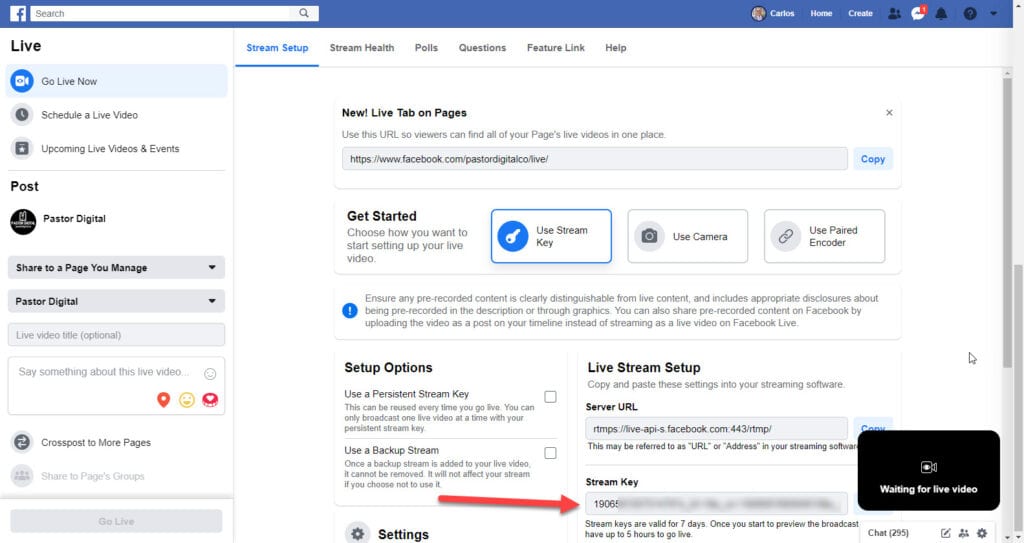Viewport: 1024px width, 543px height.
Task: Click Create in the top bar
Action: coord(860,13)
